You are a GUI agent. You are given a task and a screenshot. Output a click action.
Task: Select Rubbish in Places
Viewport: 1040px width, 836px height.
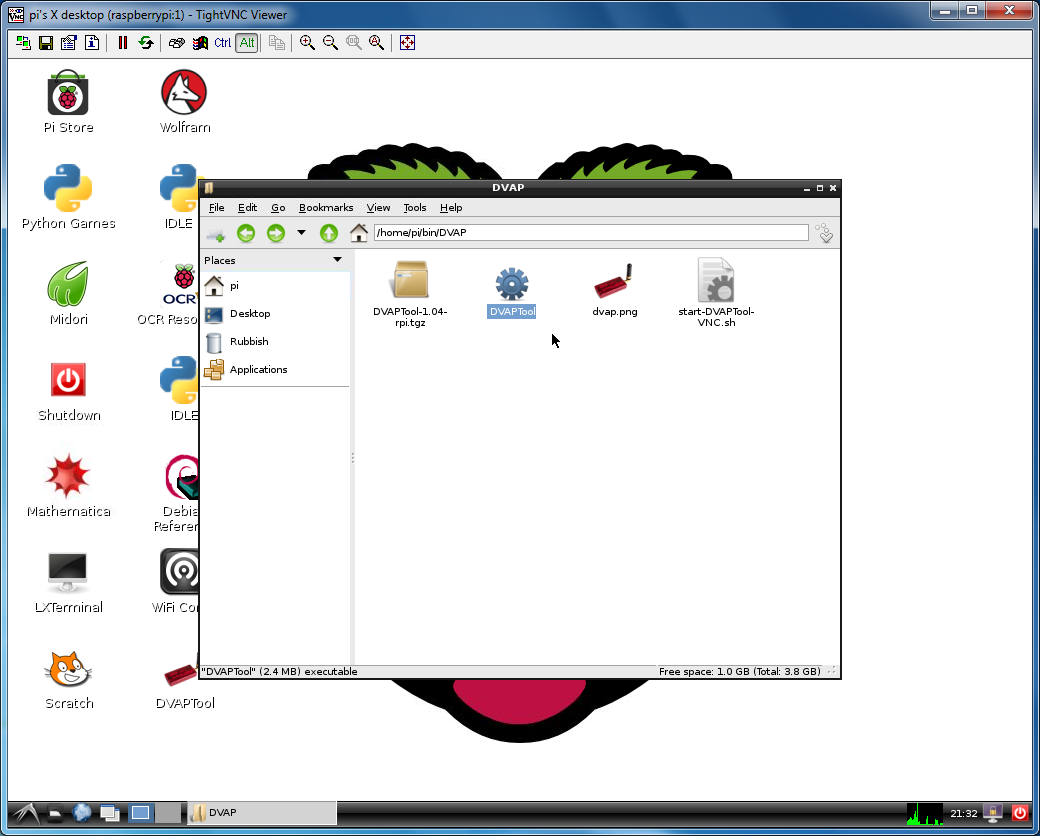[x=275, y=342]
